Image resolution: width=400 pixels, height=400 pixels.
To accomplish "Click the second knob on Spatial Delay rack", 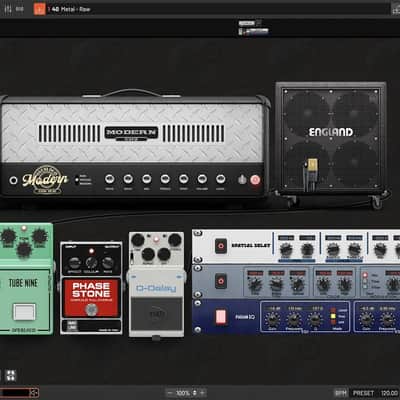I will 307,250.
